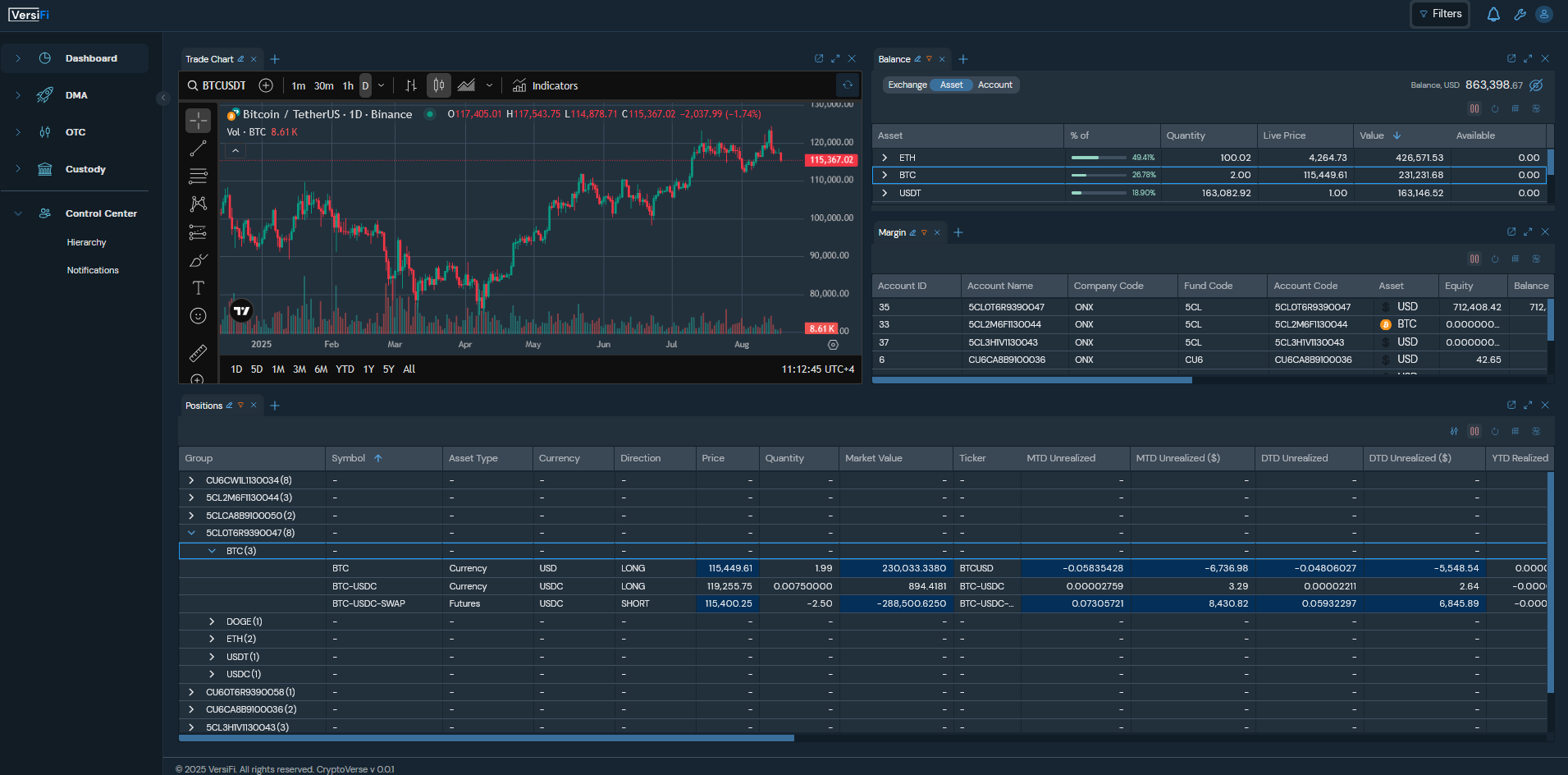Open the notifications bell icon

(1493, 14)
